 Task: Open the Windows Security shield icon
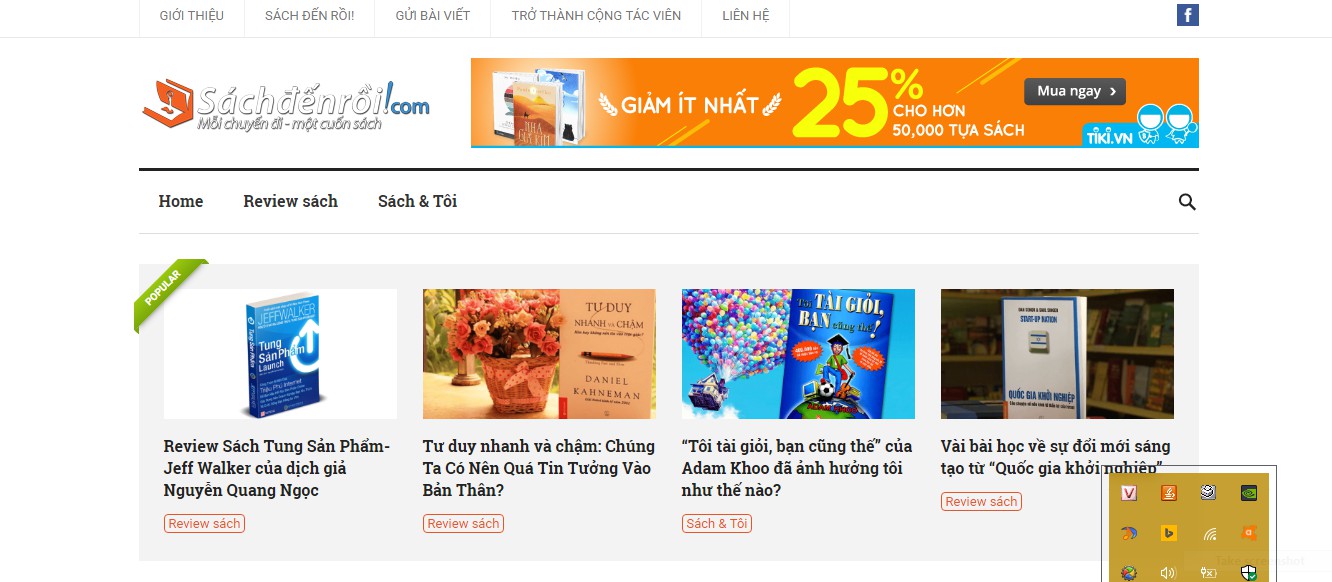click(x=1249, y=573)
